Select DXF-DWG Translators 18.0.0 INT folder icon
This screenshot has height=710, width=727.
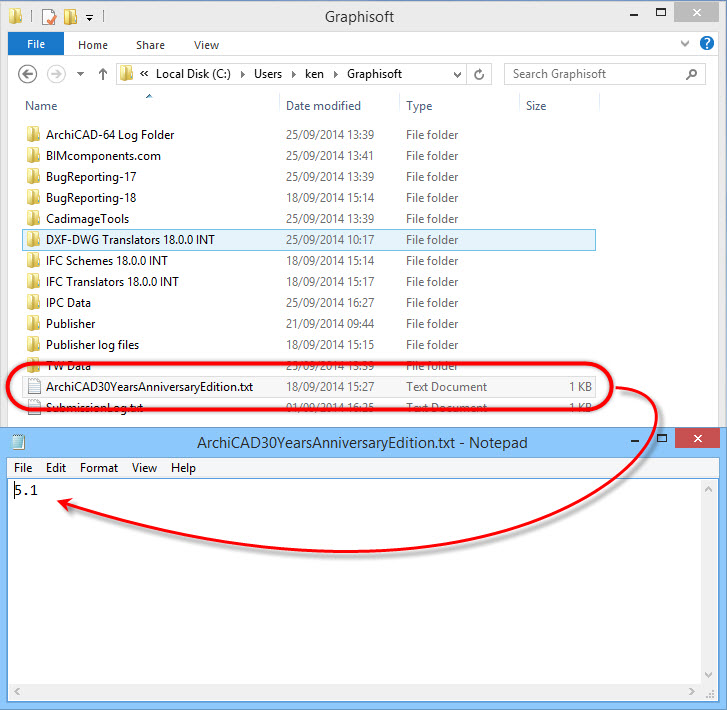pos(33,240)
